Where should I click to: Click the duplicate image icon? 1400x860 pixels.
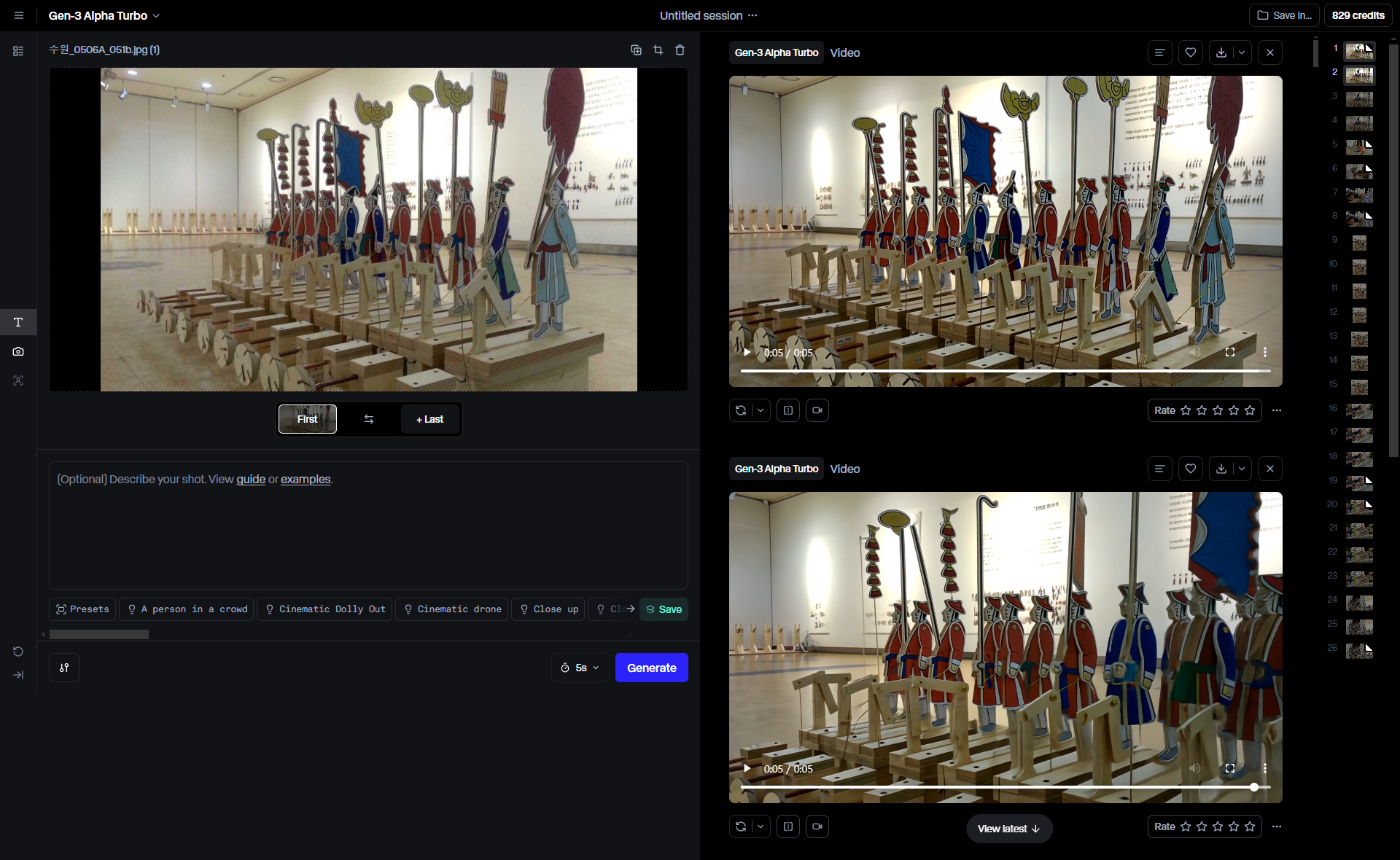tap(636, 50)
